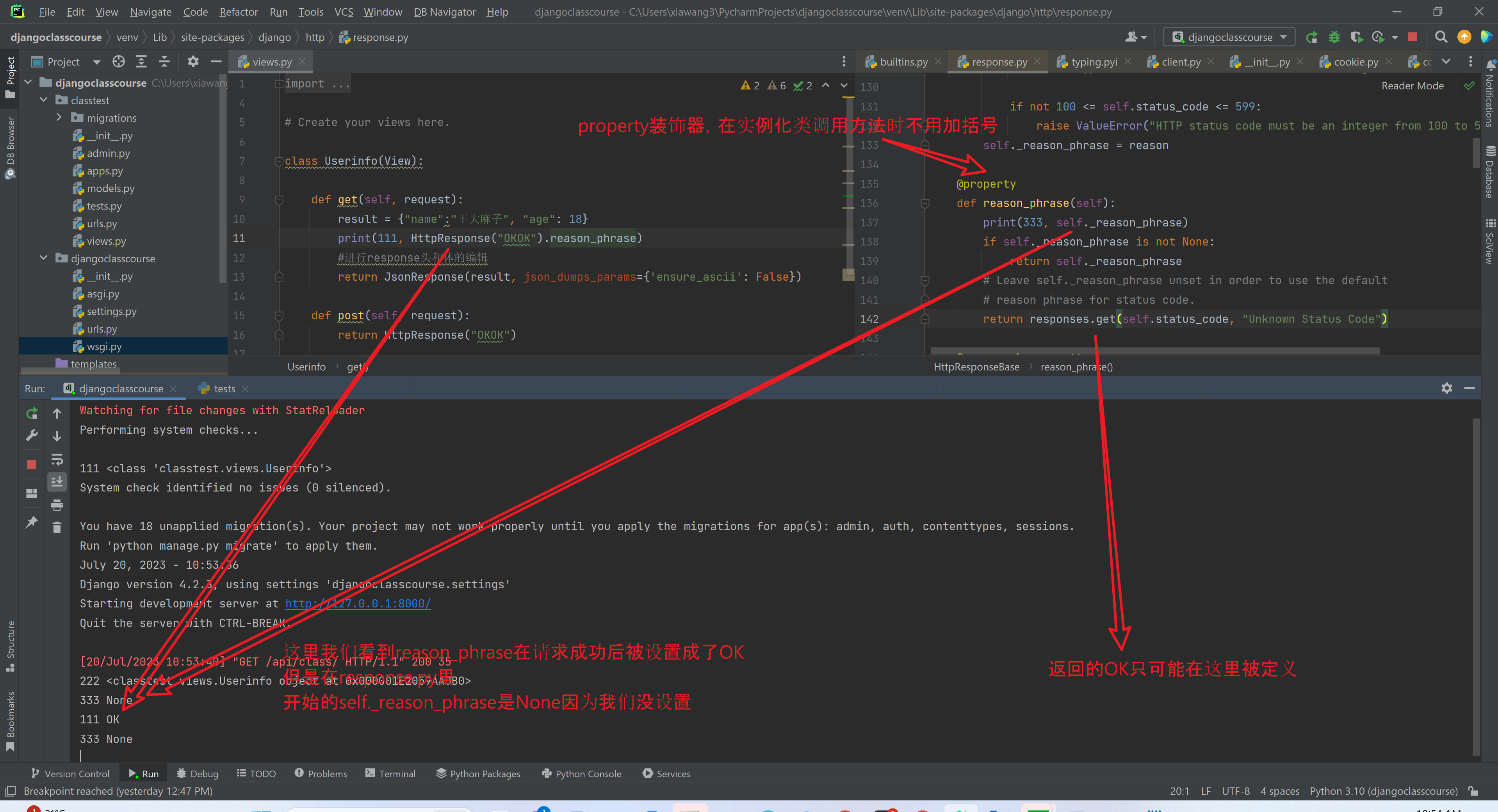Click the Debug bug icon in top toolbar
1498x812 pixels.
point(1334,37)
